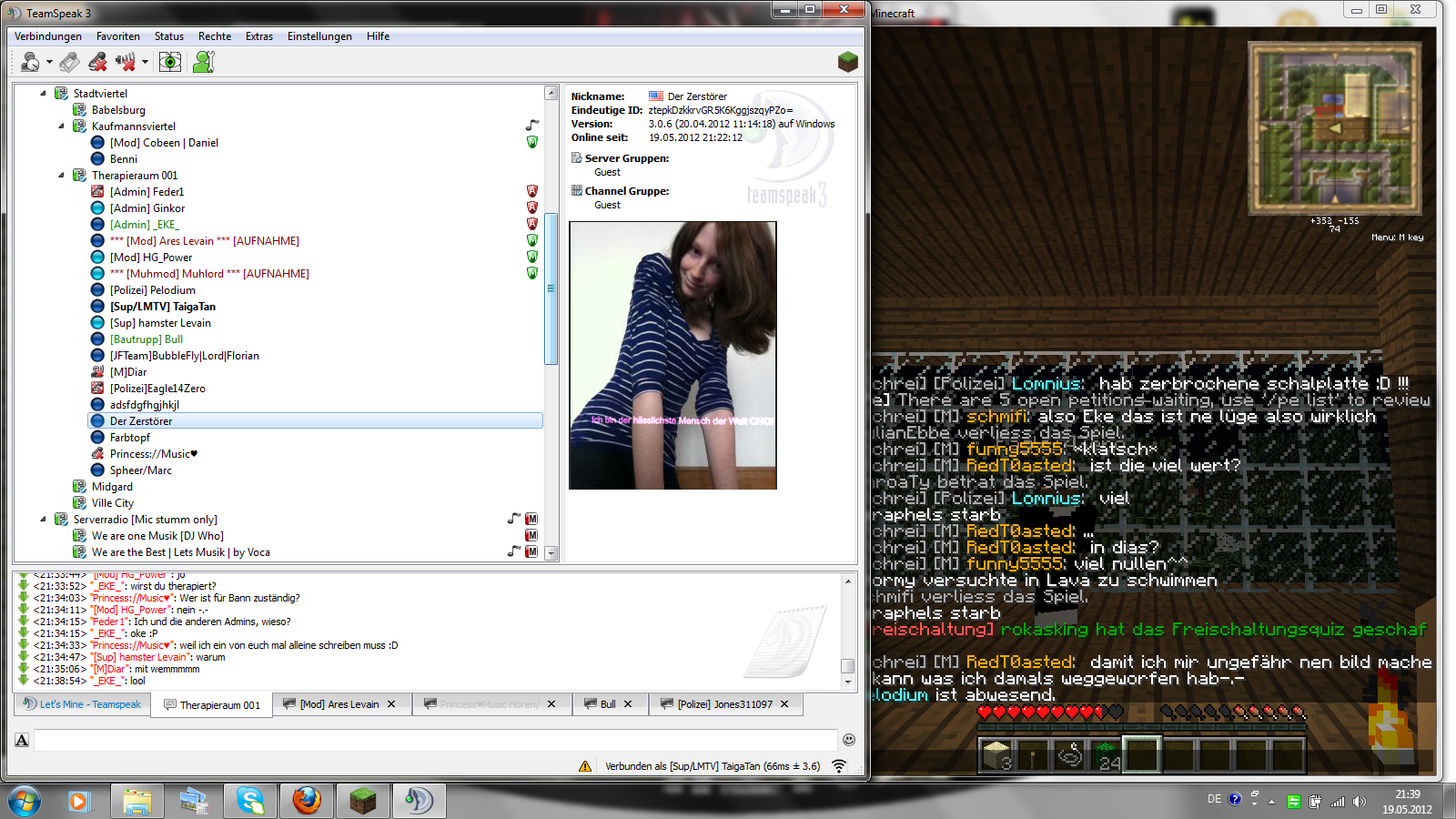The width and height of the screenshot is (1456, 819).
Task: Open the subscribe-all-channels eye icon
Action: pos(170,62)
